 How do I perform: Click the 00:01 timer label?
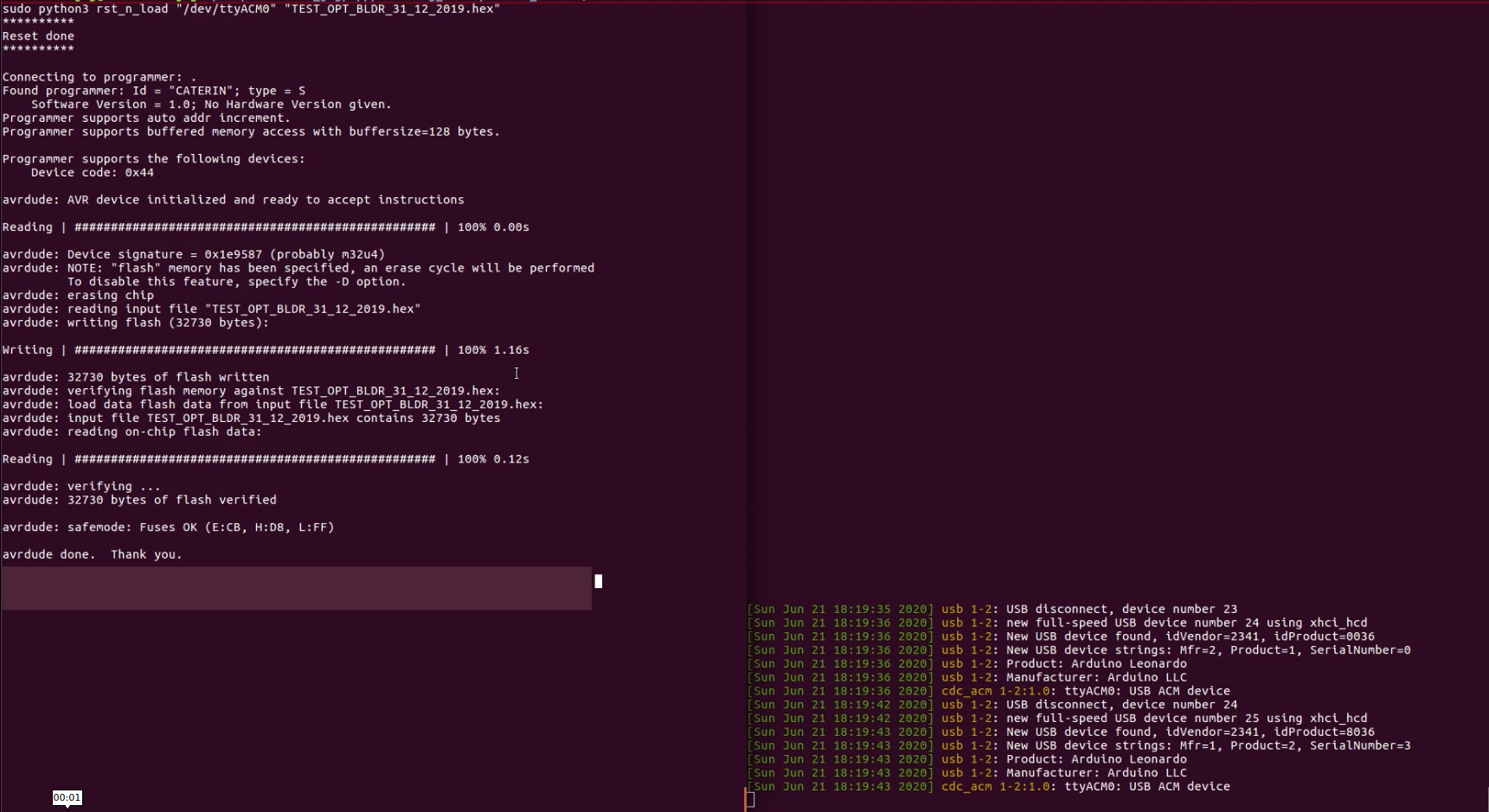click(x=67, y=798)
